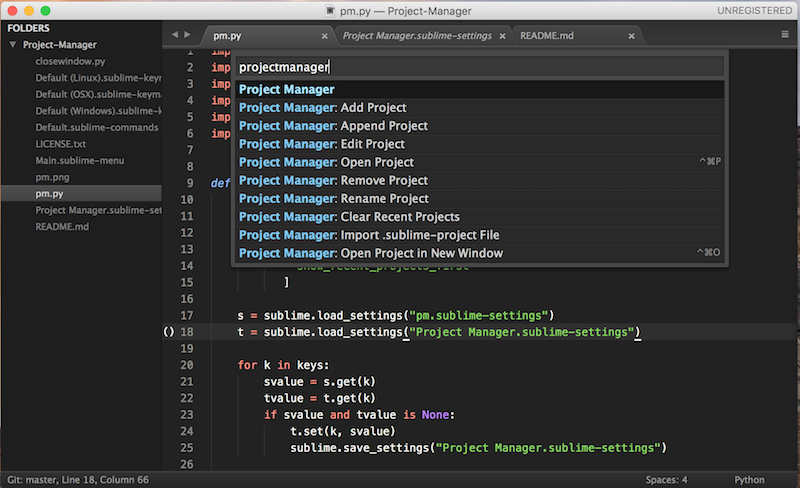
Task: Click the Project-Manager folder name
Action: [x=60, y=45]
